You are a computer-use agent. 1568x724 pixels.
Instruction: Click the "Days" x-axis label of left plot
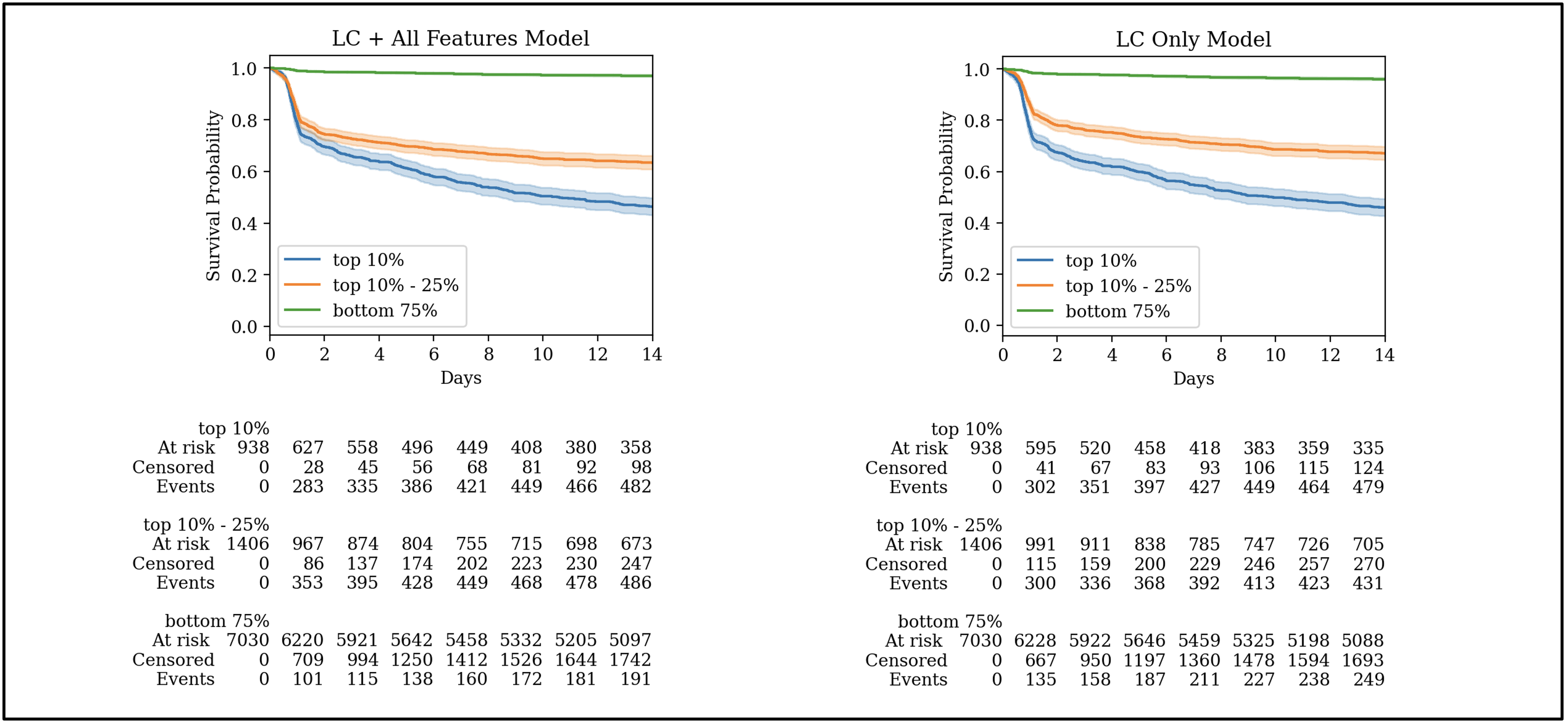(461, 378)
